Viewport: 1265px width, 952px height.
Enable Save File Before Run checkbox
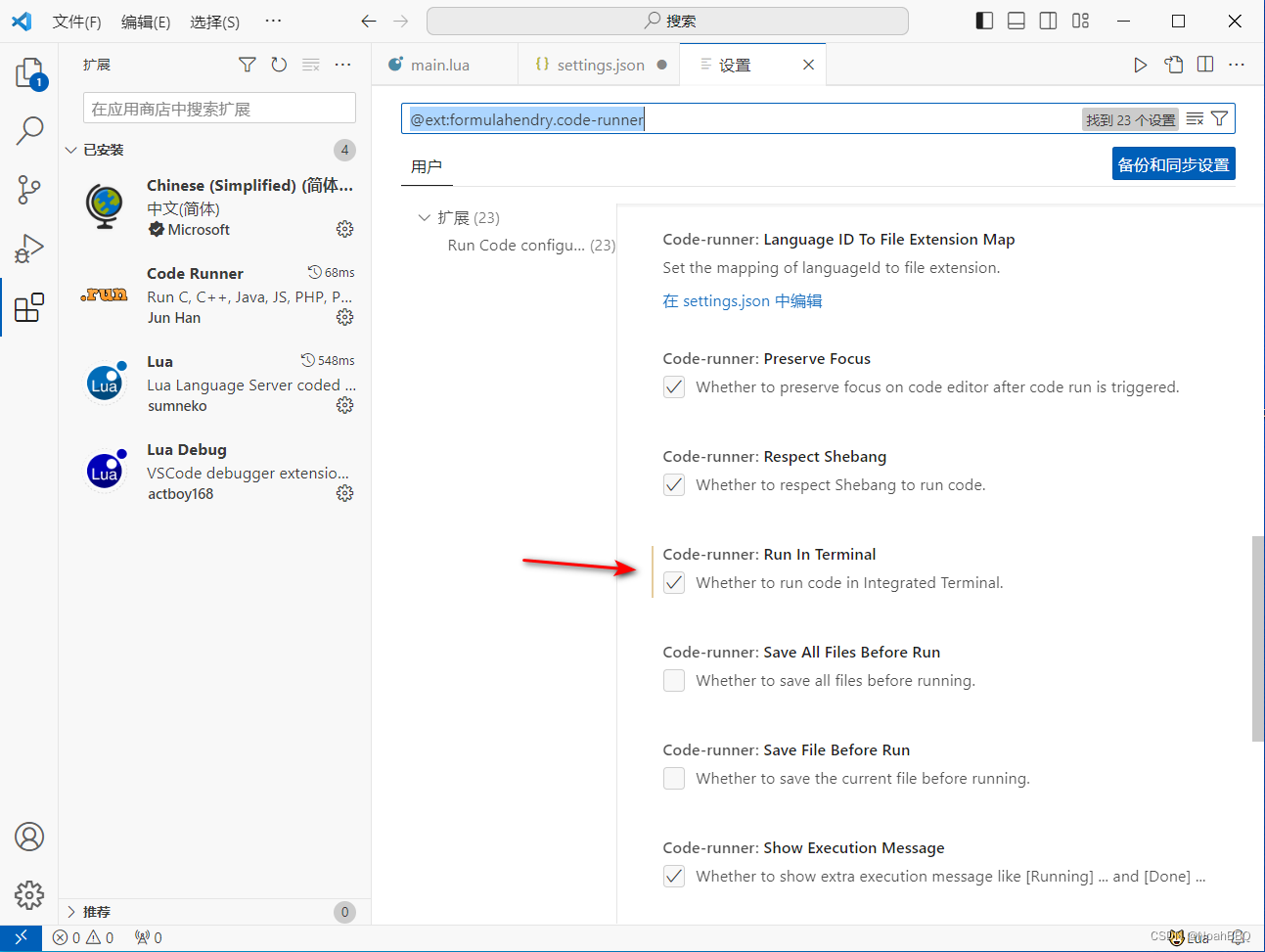click(x=674, y=778)
